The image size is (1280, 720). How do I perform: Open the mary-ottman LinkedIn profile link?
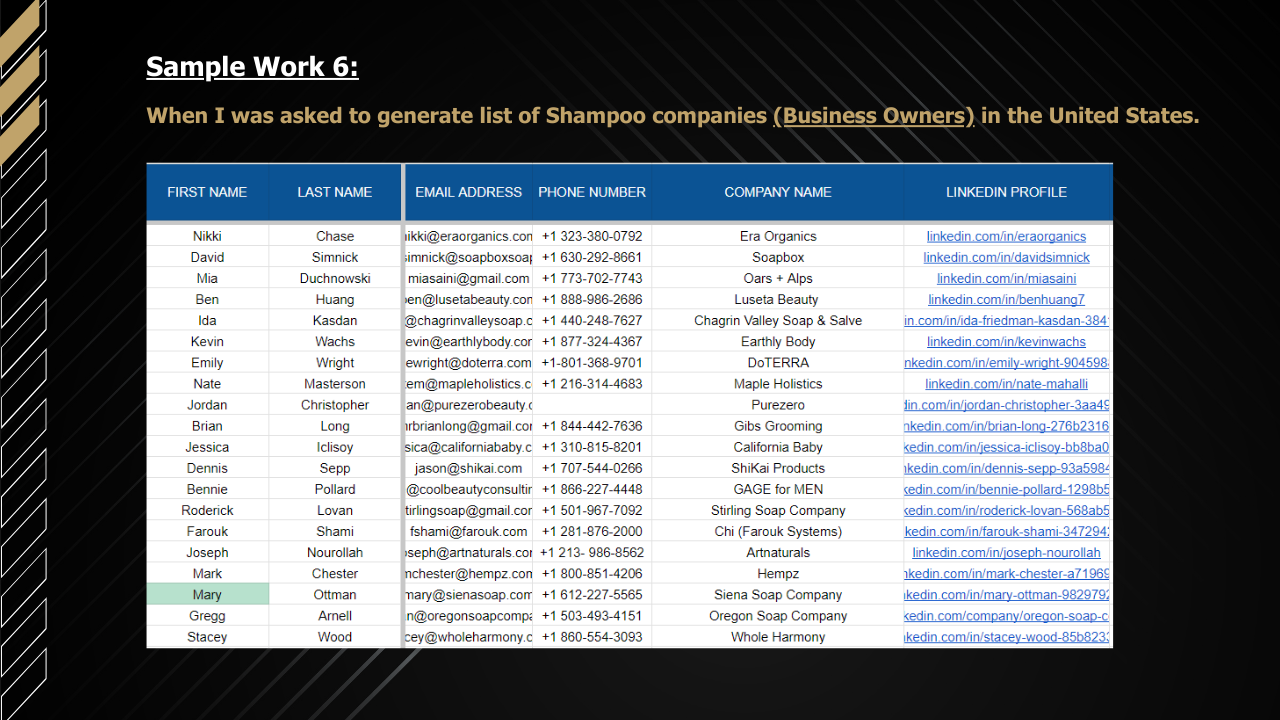[1007, 595]
